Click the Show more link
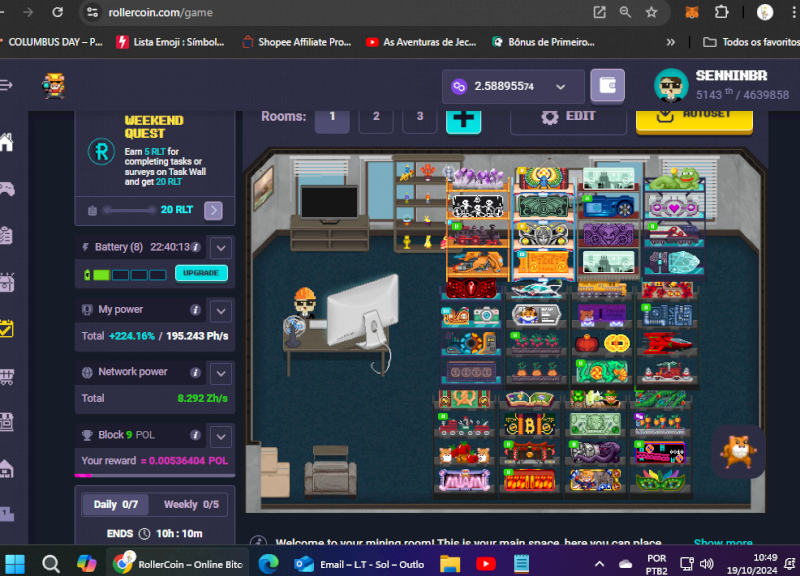Viewport: 800px width, 576px height. (722, 541)
